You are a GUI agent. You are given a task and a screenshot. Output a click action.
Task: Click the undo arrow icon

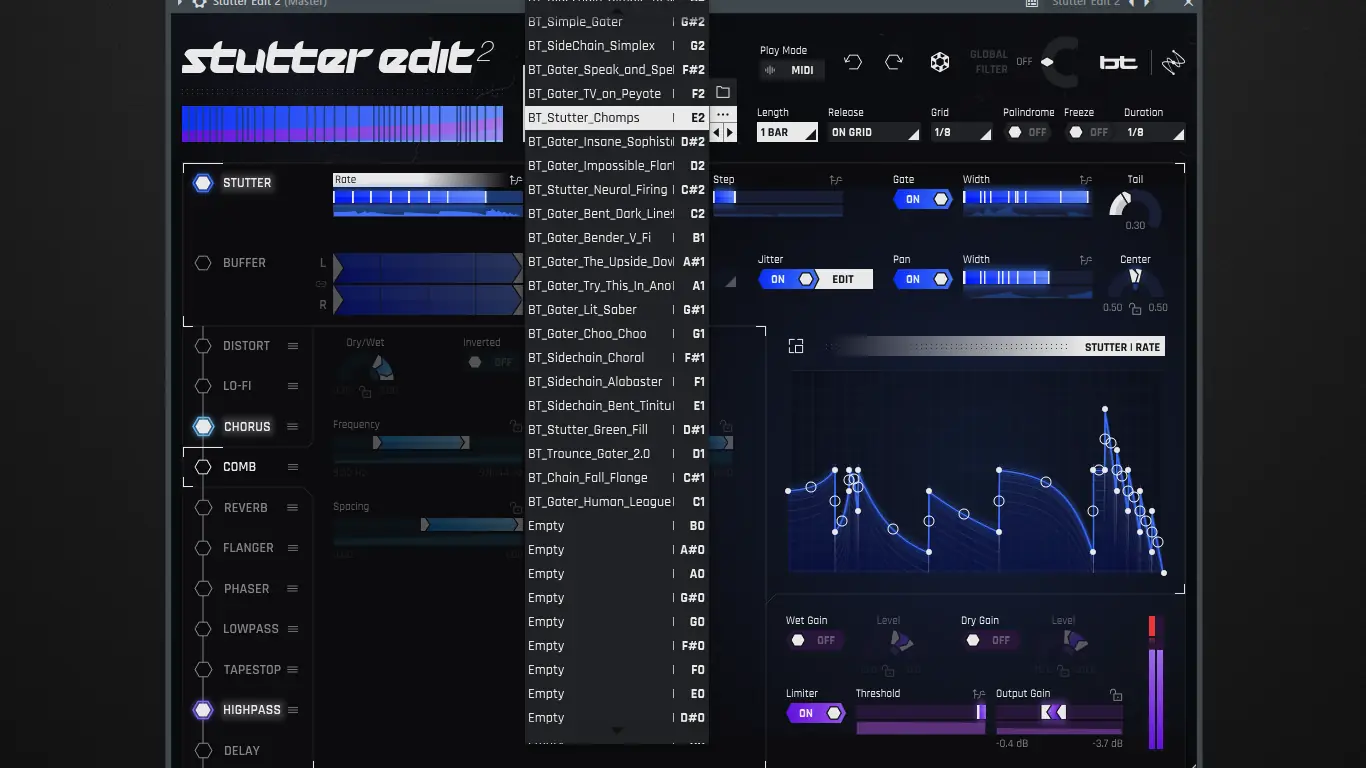tap(853, 62)
